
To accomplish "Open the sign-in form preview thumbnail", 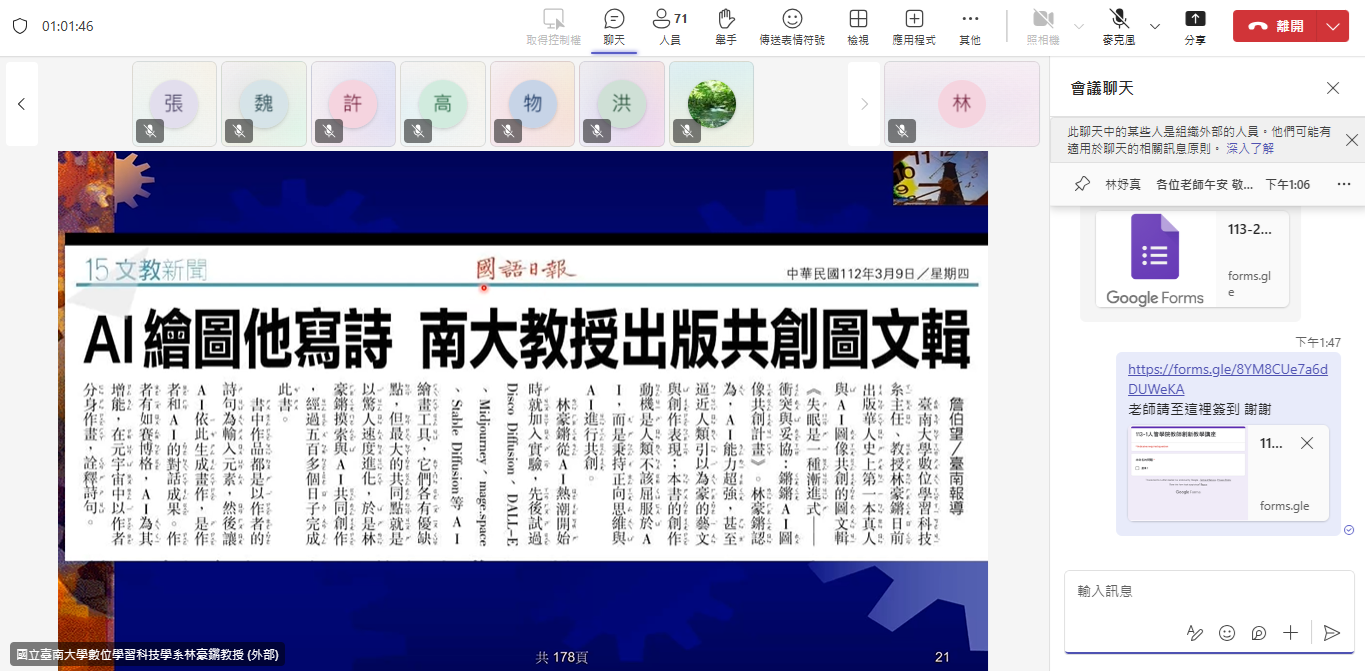I will 1187,473.
